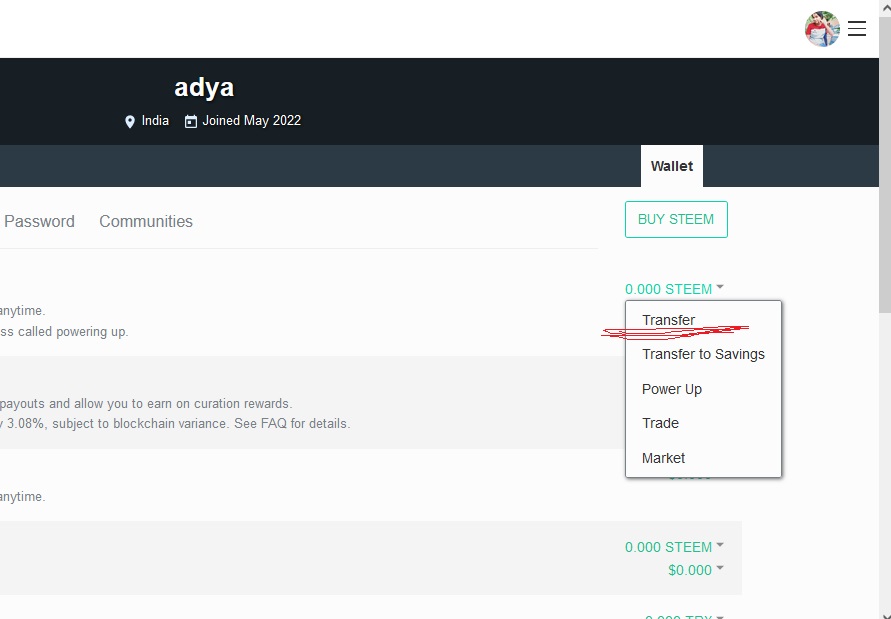
Task: Click the adya username heading
Action: pyautogui.click(x=204, y=87)
